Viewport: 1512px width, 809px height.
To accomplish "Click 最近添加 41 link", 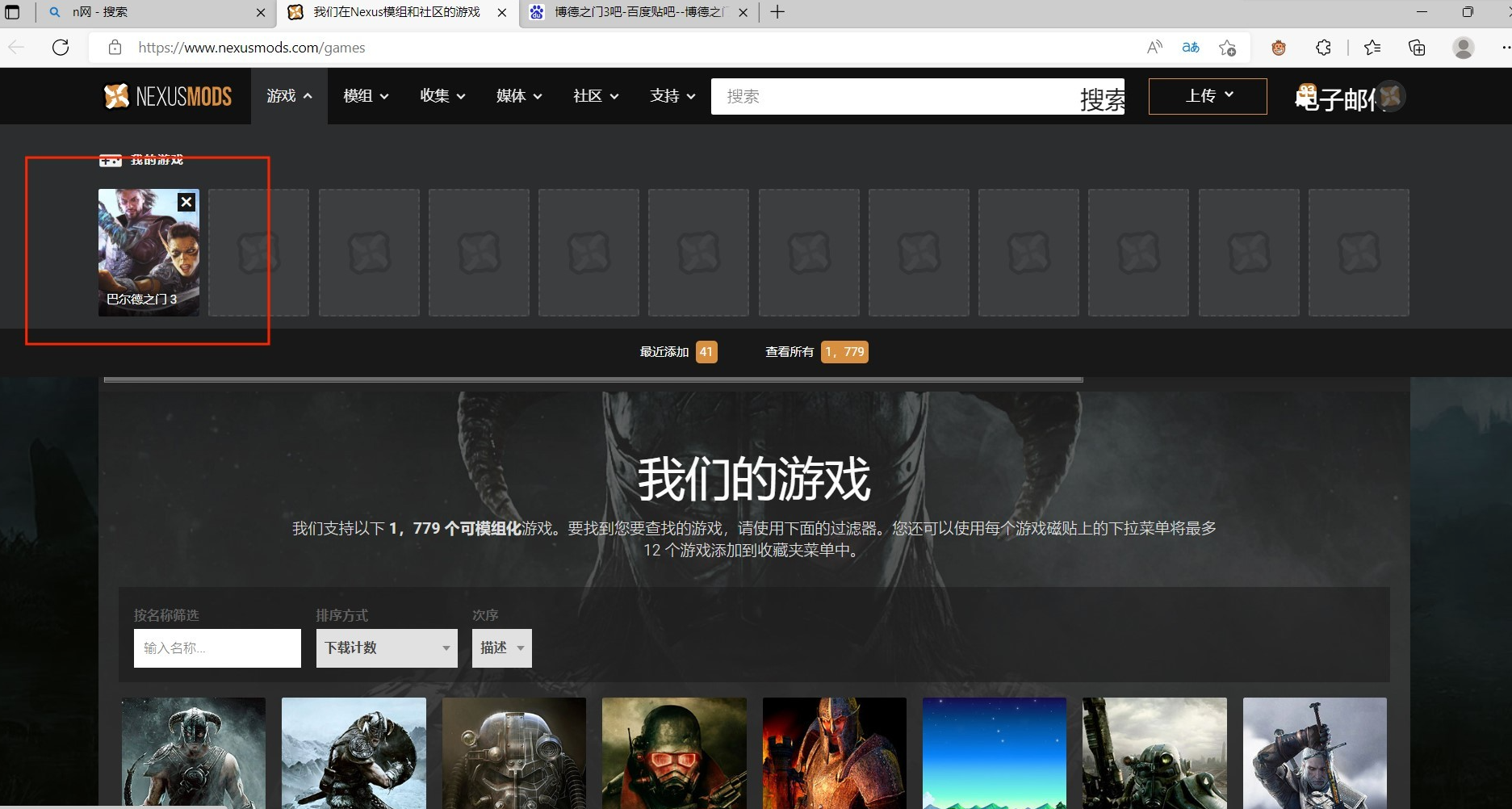I will pos(678,352).
